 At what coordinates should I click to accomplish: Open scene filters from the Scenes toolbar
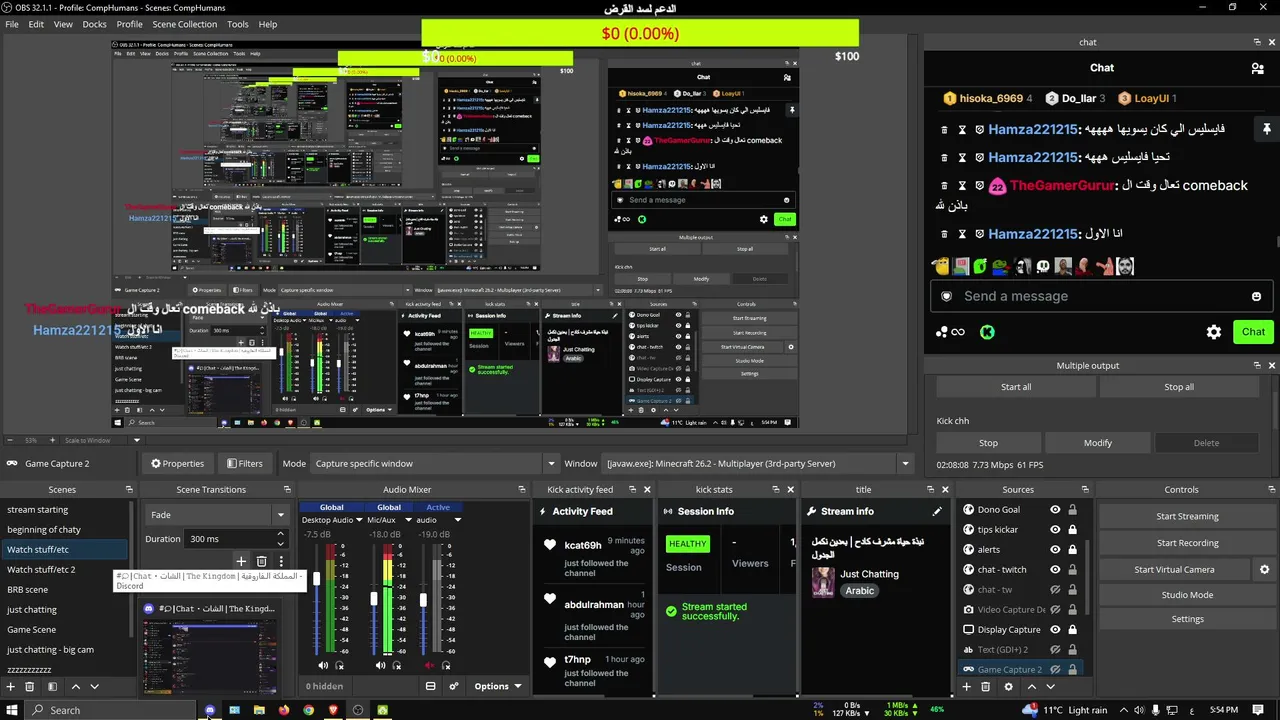[x=52, y=687]
